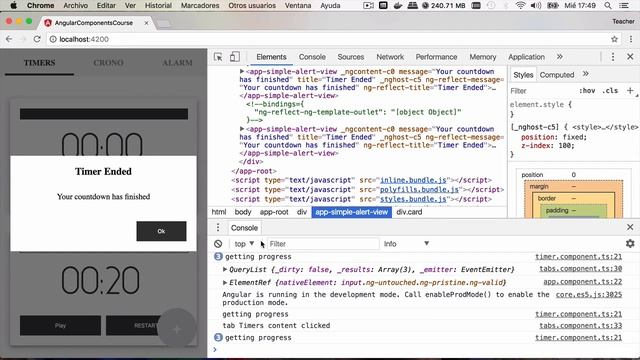The width and height of the screenshot is (640, 360).
Task: Open the console drawer menu dots
Action: click(x=218, y=227)
